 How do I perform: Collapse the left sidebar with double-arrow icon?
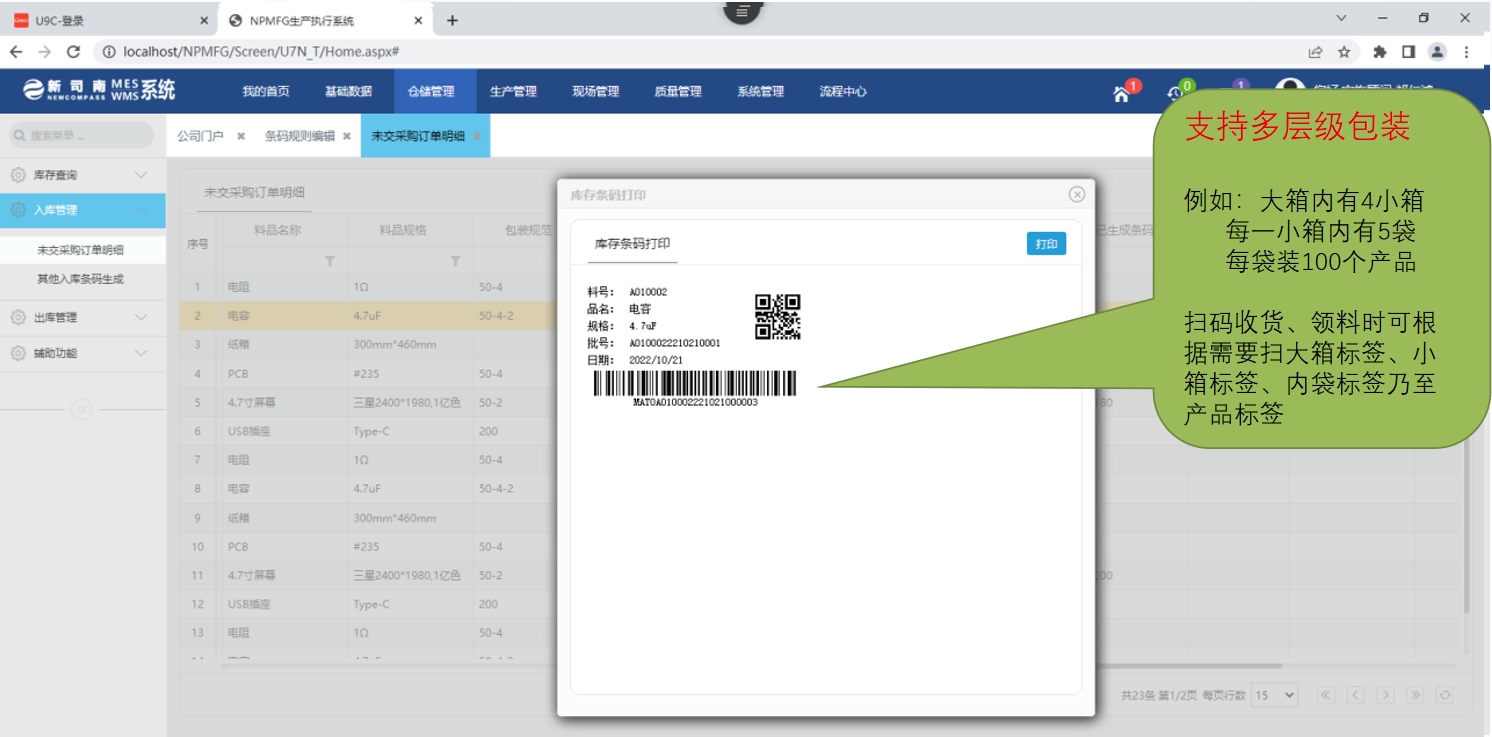click(x=82, y=408)
